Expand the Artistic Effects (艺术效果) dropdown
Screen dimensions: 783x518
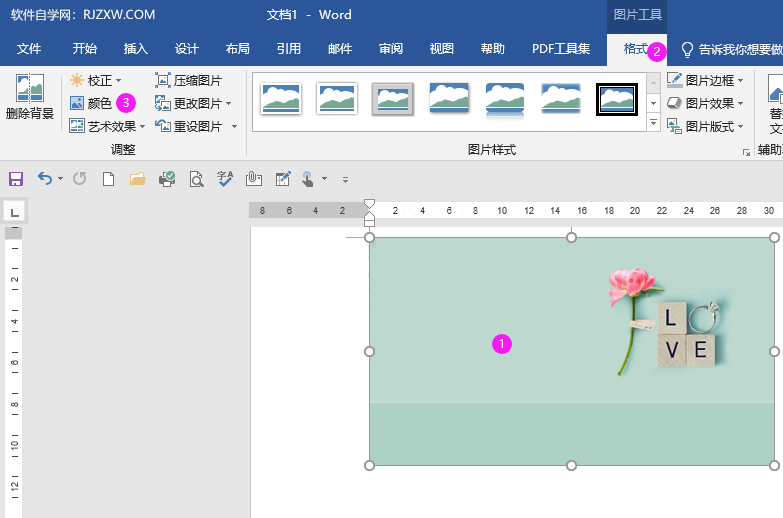142,127
